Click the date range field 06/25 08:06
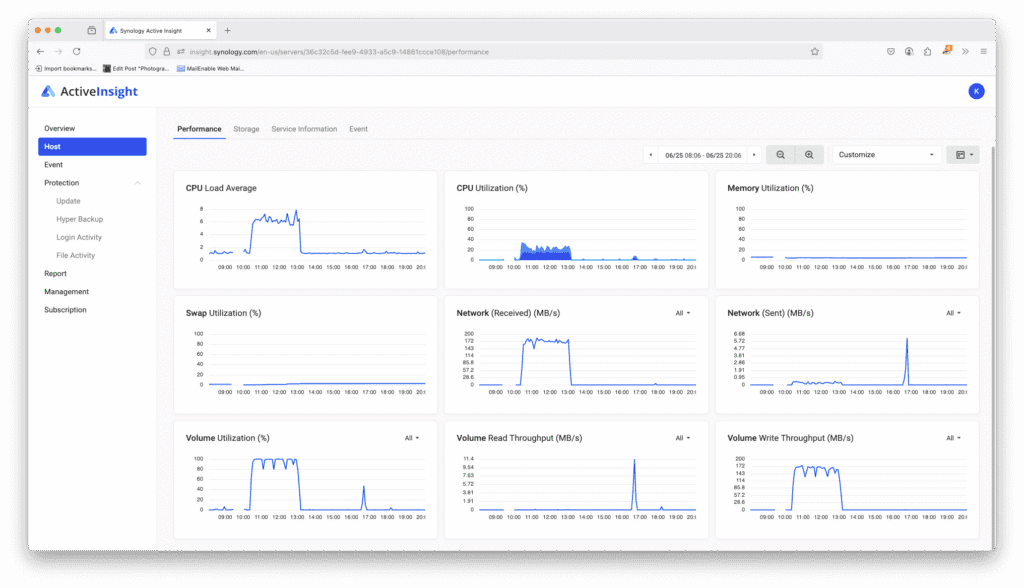The height and width of the screenshot is (588, 1024). pyautogui.click(x=702, y=155)
